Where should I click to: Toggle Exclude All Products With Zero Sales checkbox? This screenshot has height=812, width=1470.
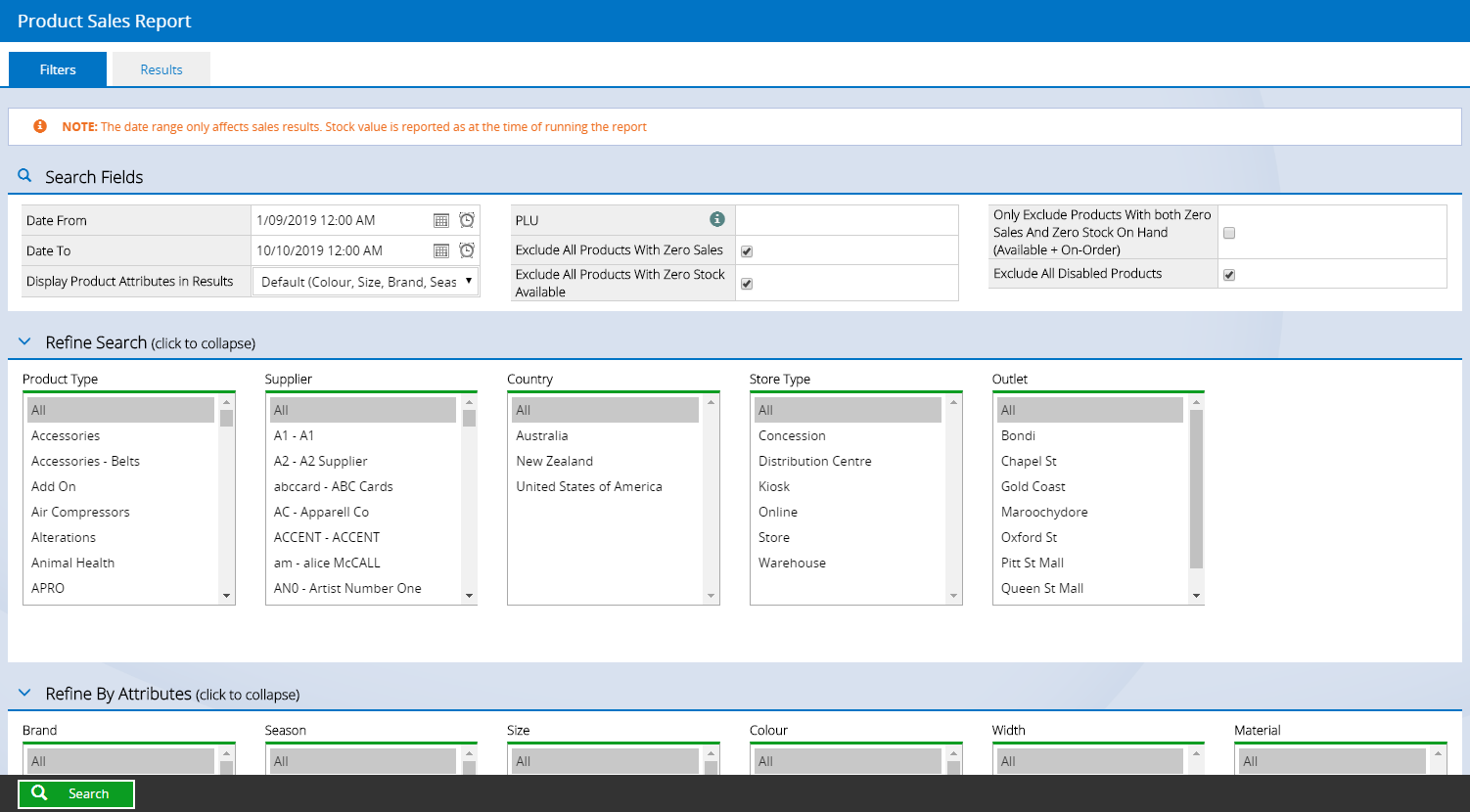tap(747, 251)
